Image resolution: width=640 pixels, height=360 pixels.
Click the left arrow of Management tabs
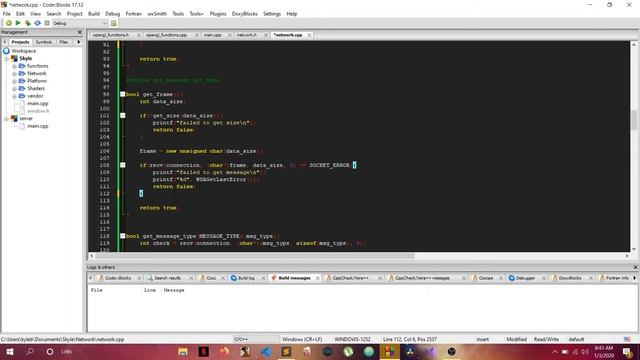(4, 42)
